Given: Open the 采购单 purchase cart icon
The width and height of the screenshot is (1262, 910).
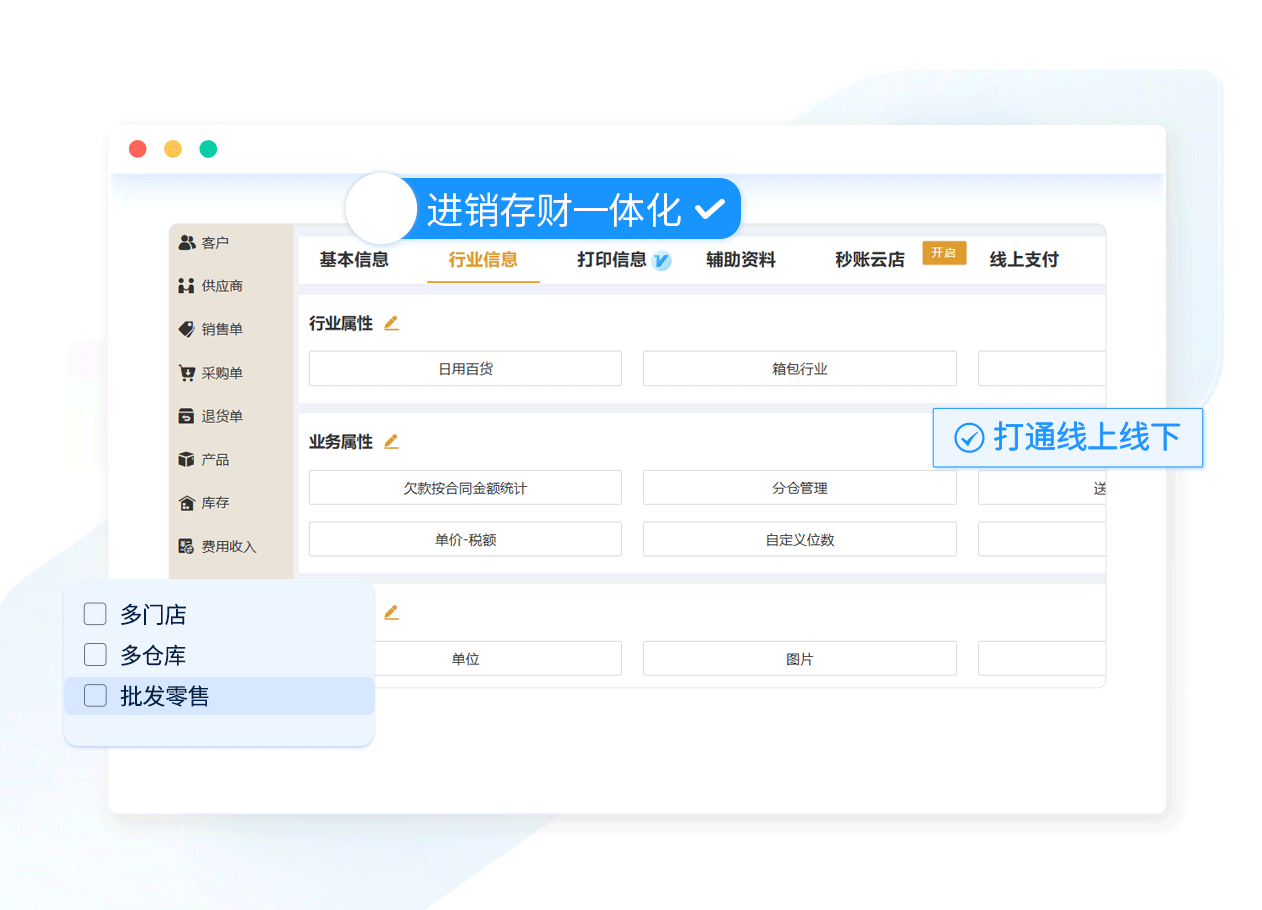Looking at the screenshot, I should (187, 373).
